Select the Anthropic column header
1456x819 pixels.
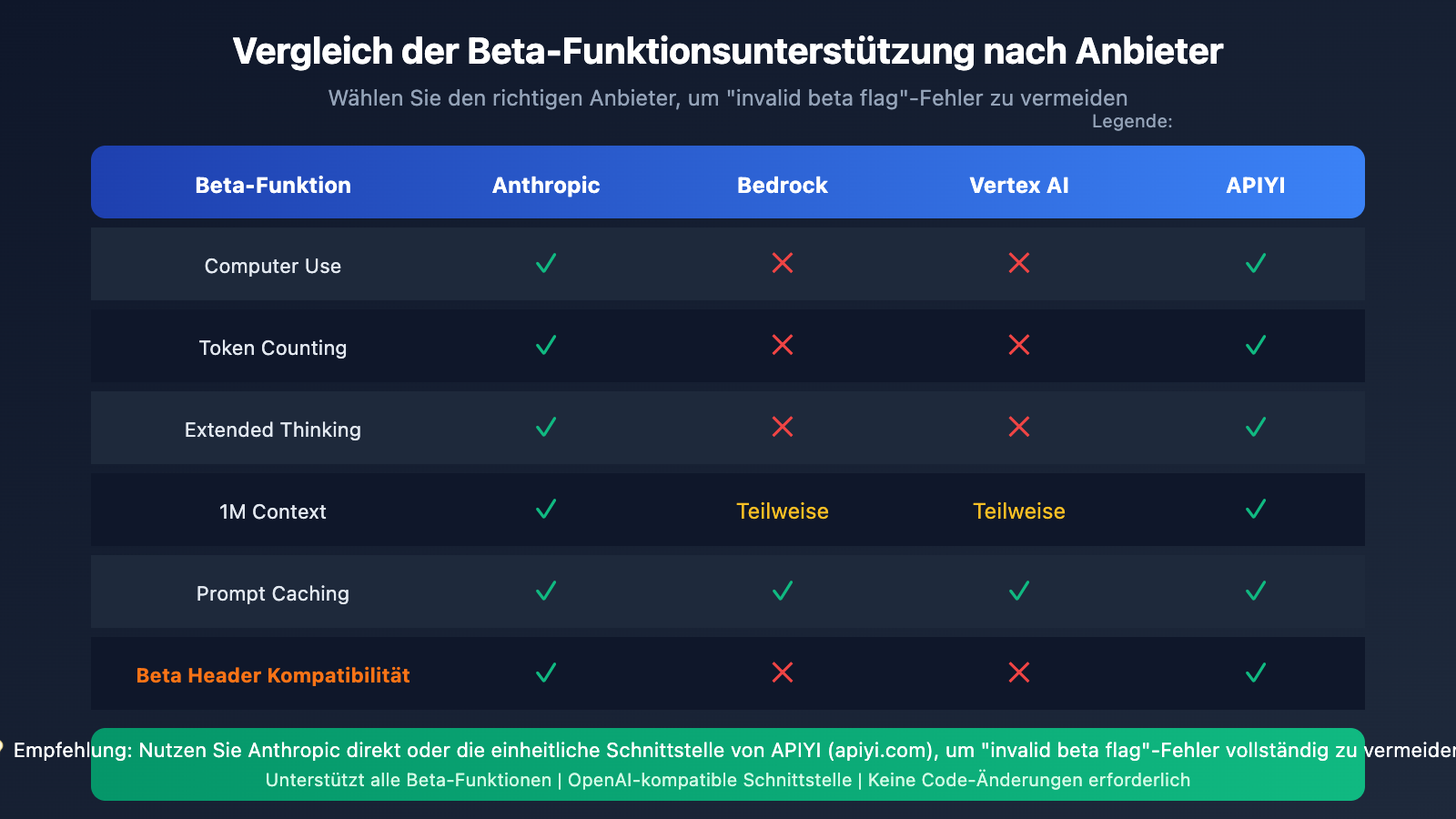546,186
